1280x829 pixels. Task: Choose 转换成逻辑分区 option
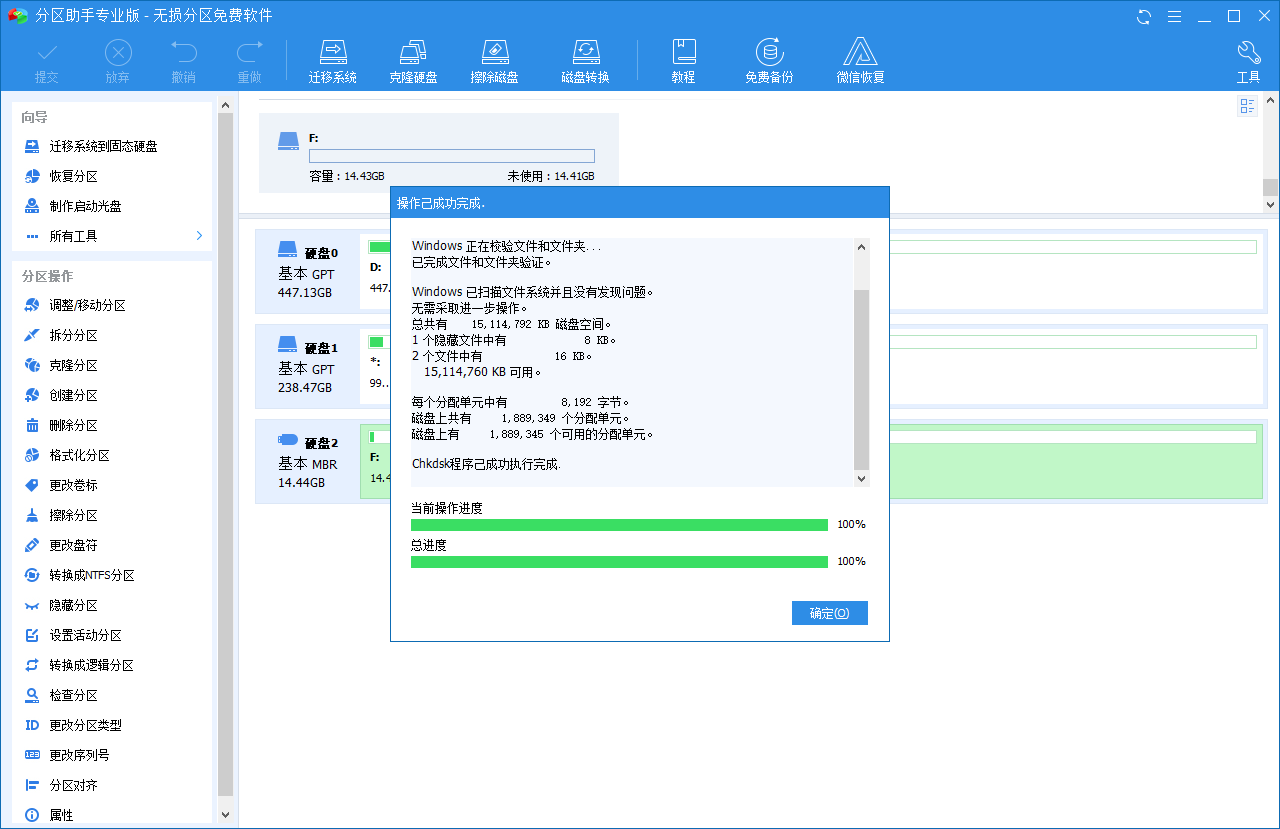(79, 665)
